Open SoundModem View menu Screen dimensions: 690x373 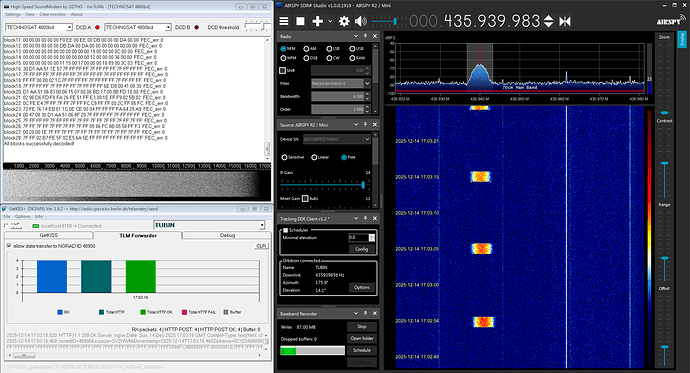click(30, 15)
